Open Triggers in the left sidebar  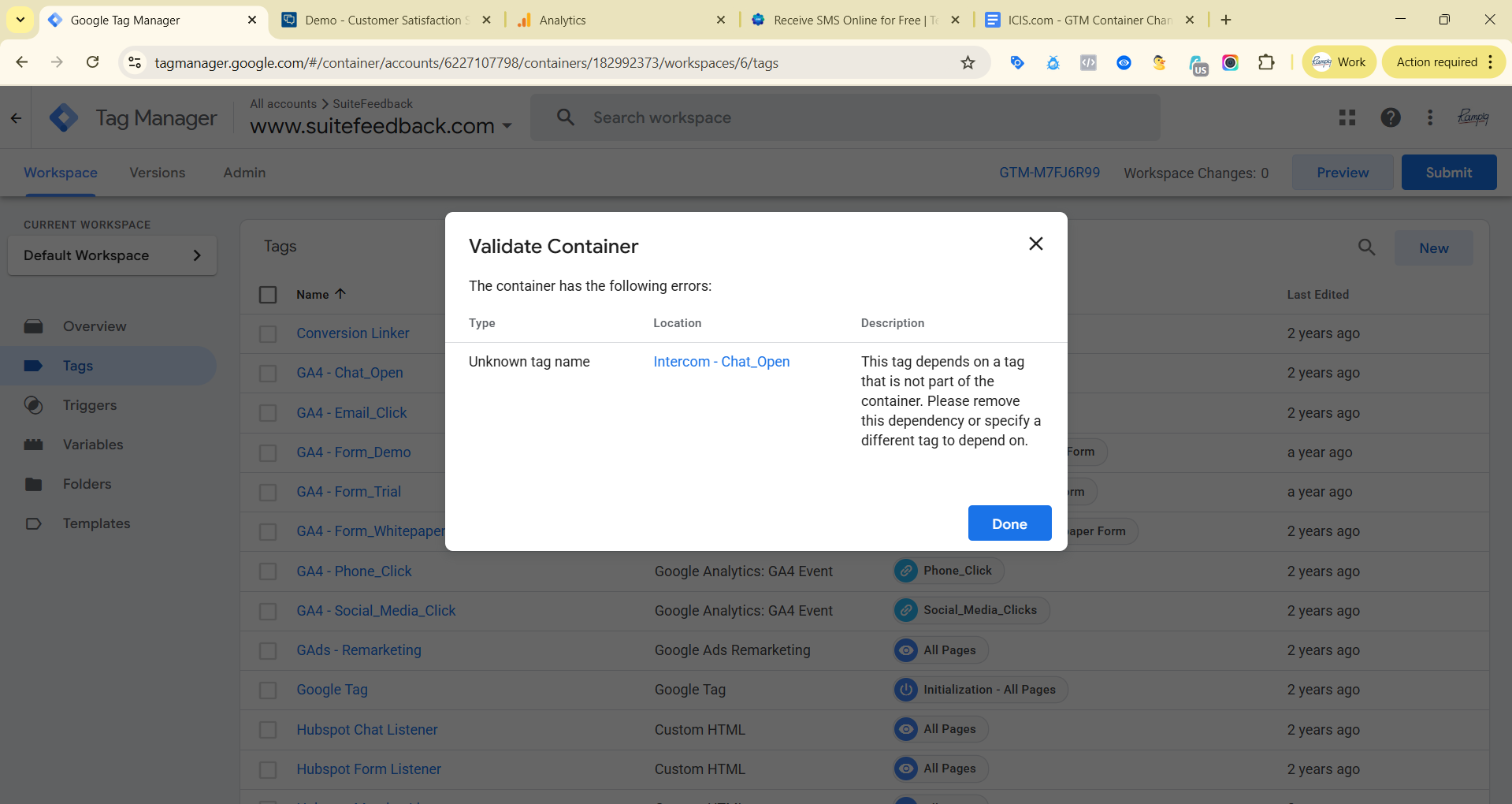89,405
